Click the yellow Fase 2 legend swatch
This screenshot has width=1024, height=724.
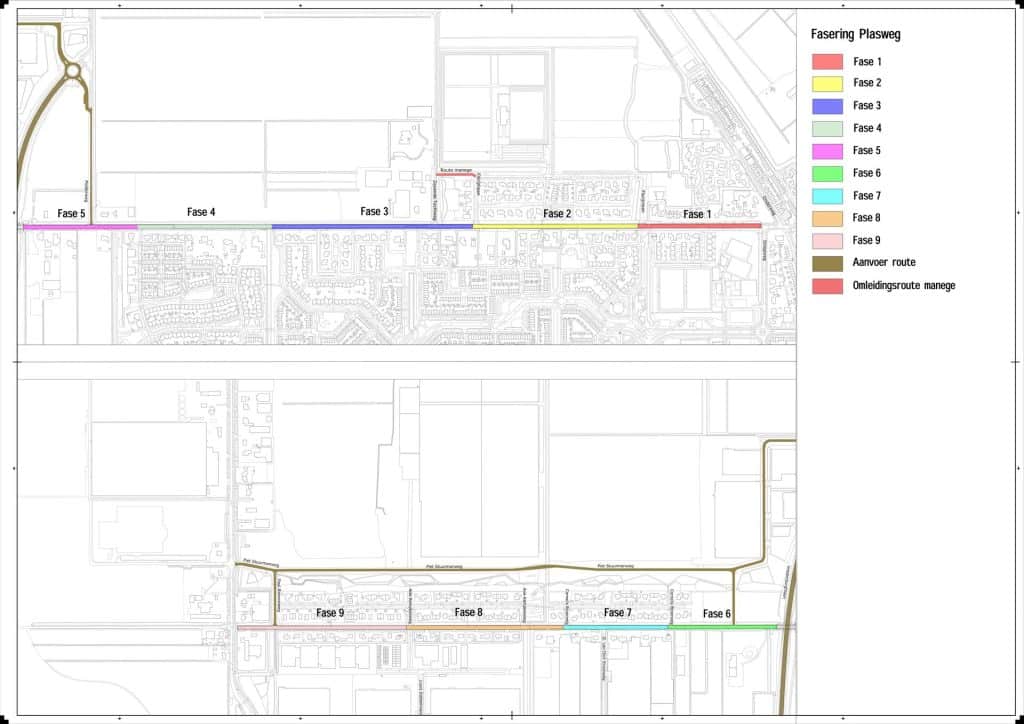pyautogui.click(x=827, y=83)
